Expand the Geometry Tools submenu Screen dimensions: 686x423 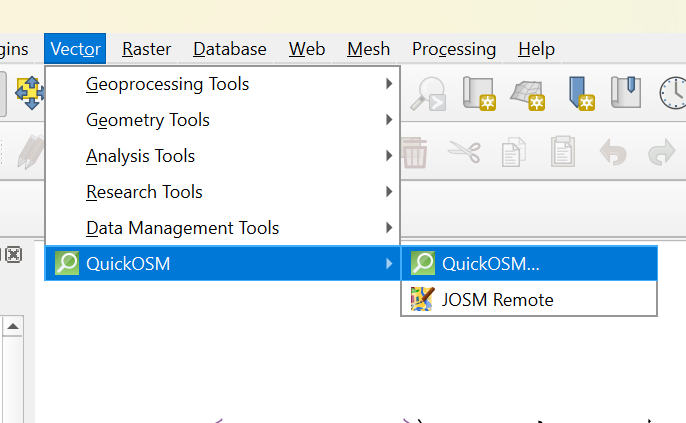[x=223, y=120]
